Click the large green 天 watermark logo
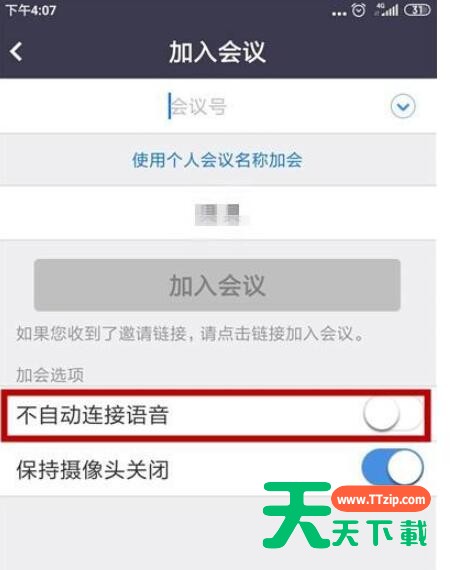 click(x=298, y=515)
